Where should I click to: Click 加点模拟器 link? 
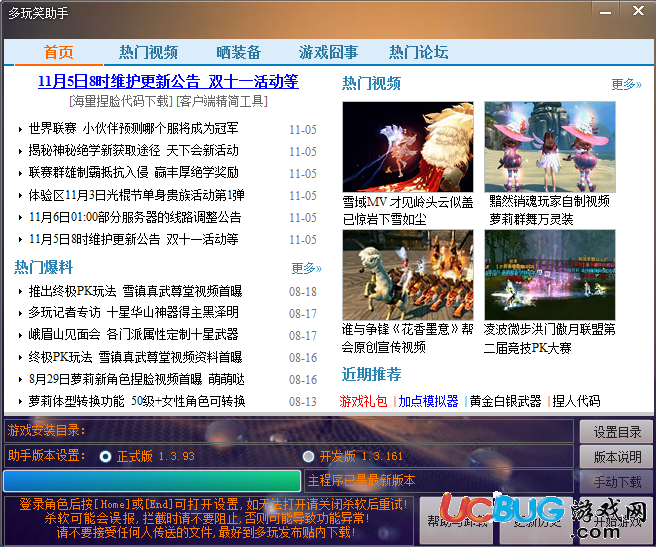click(428, 401)
